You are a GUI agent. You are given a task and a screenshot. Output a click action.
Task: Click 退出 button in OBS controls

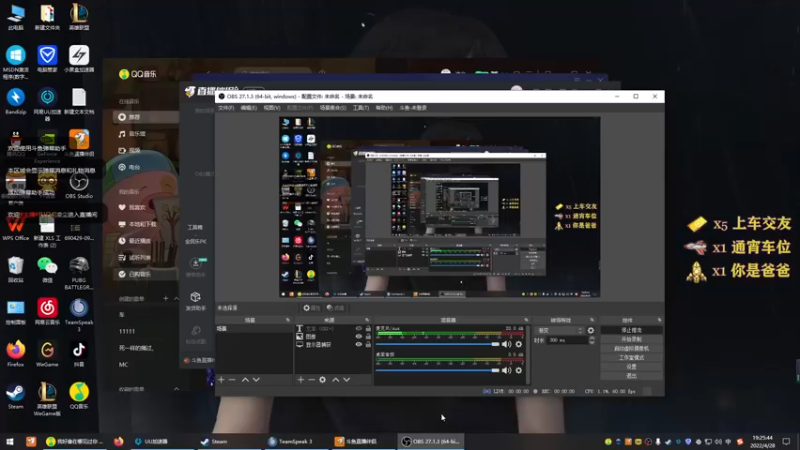pos(632,376)
